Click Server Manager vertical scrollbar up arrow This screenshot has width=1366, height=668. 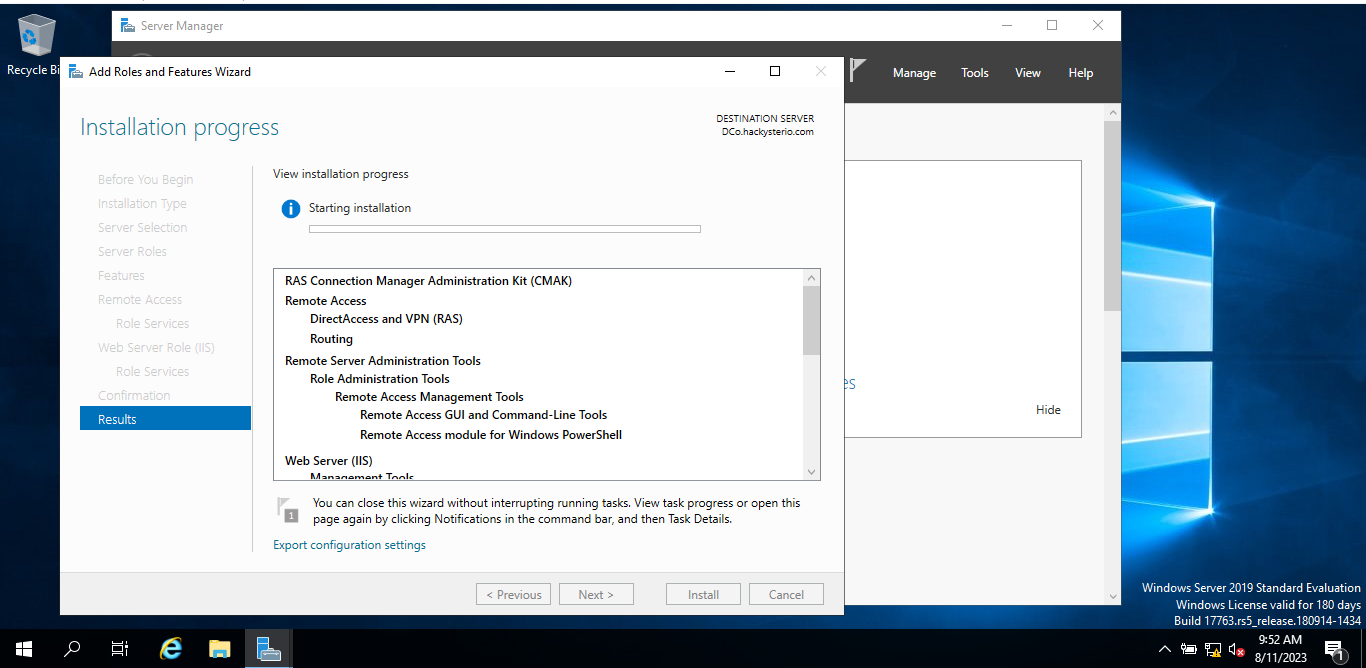coord(1112,111)
